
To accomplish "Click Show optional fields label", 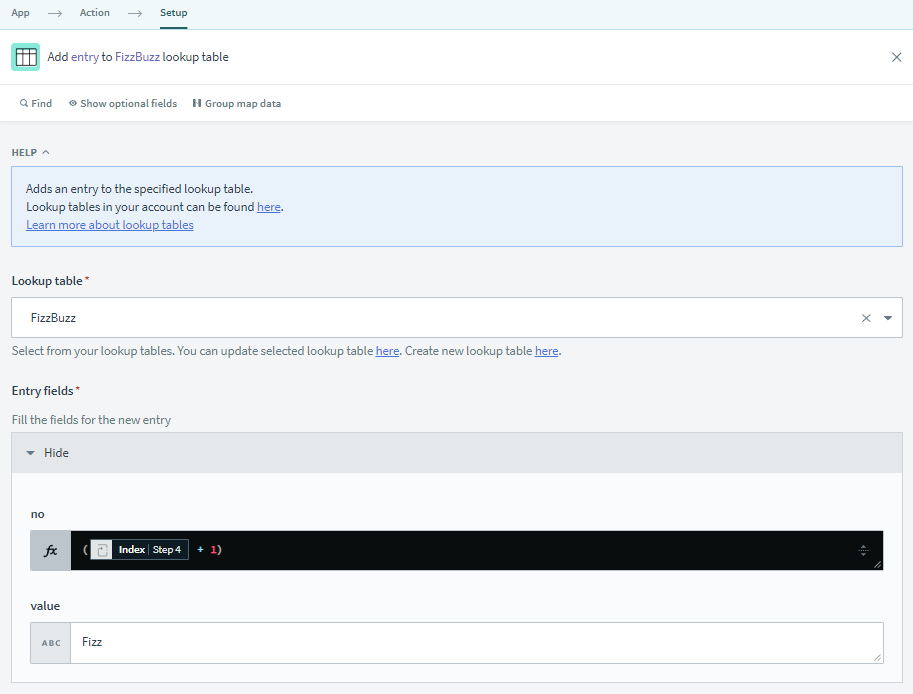I will click(x=129, y=103).
